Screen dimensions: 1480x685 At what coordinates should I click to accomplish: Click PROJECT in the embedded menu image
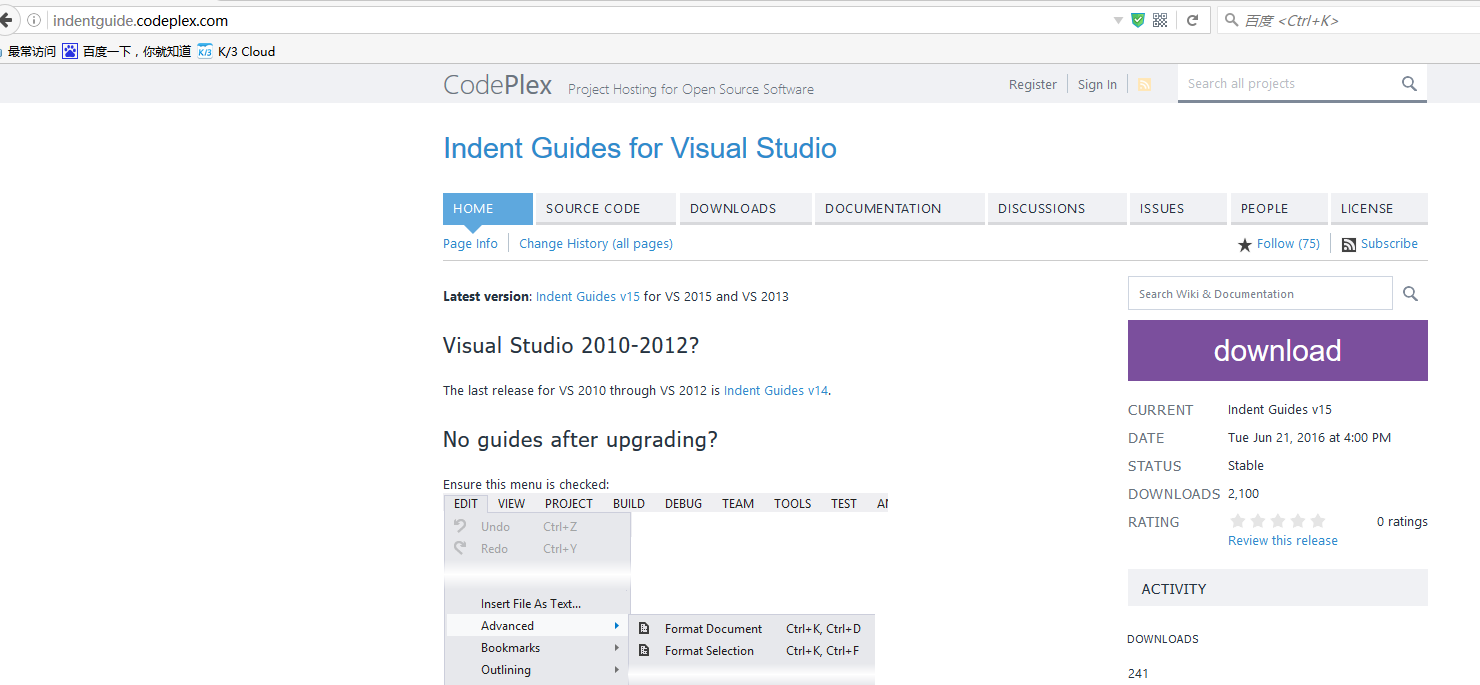[x=569, y=503]
